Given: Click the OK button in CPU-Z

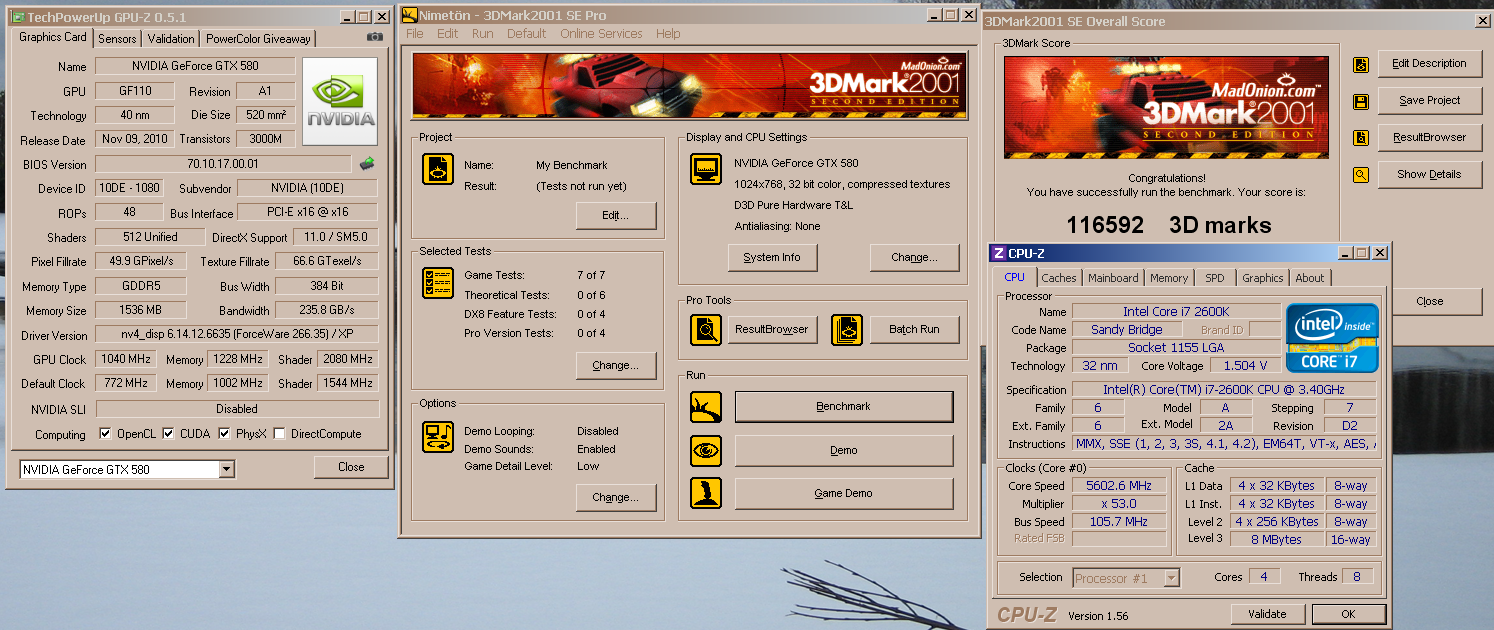Looking at the screenshot, I should coord(1348,614).
